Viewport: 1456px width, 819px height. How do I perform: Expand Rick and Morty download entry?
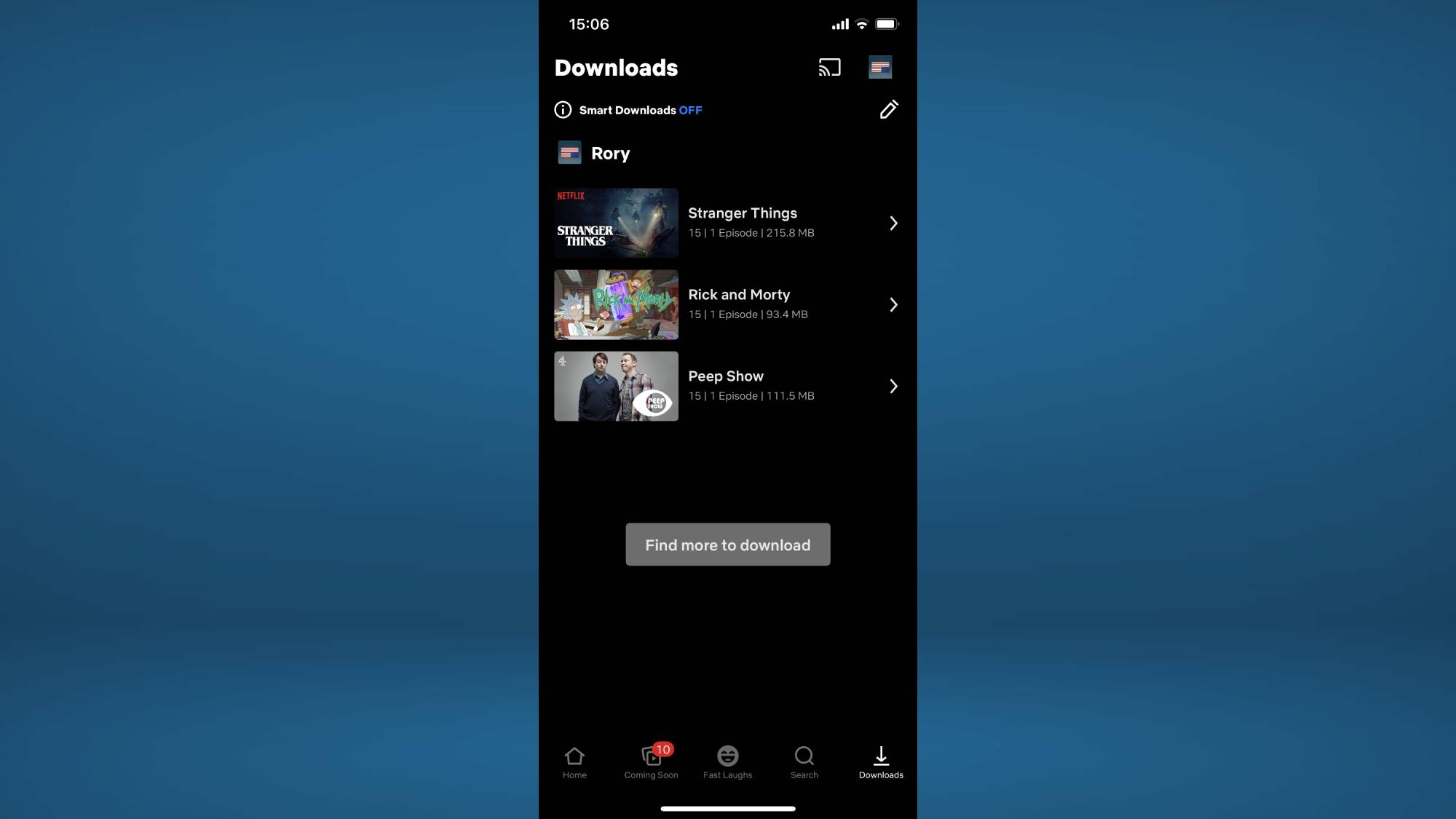[x=893, y=304]
